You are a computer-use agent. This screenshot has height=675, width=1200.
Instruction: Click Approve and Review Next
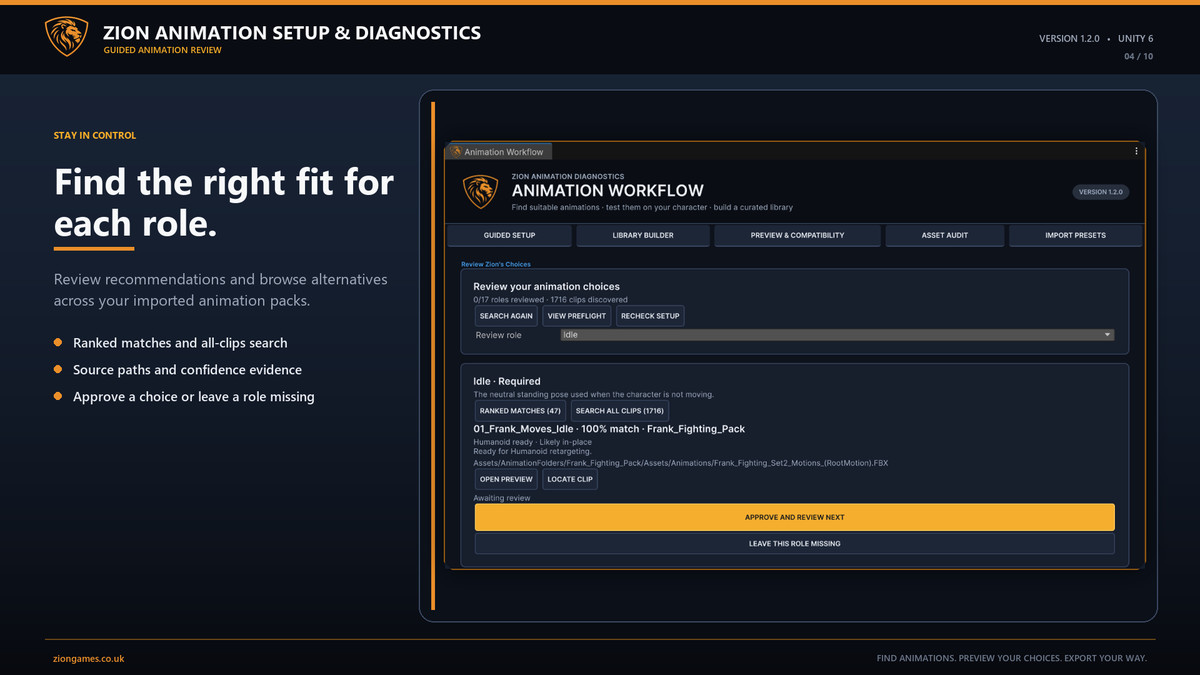794,517
